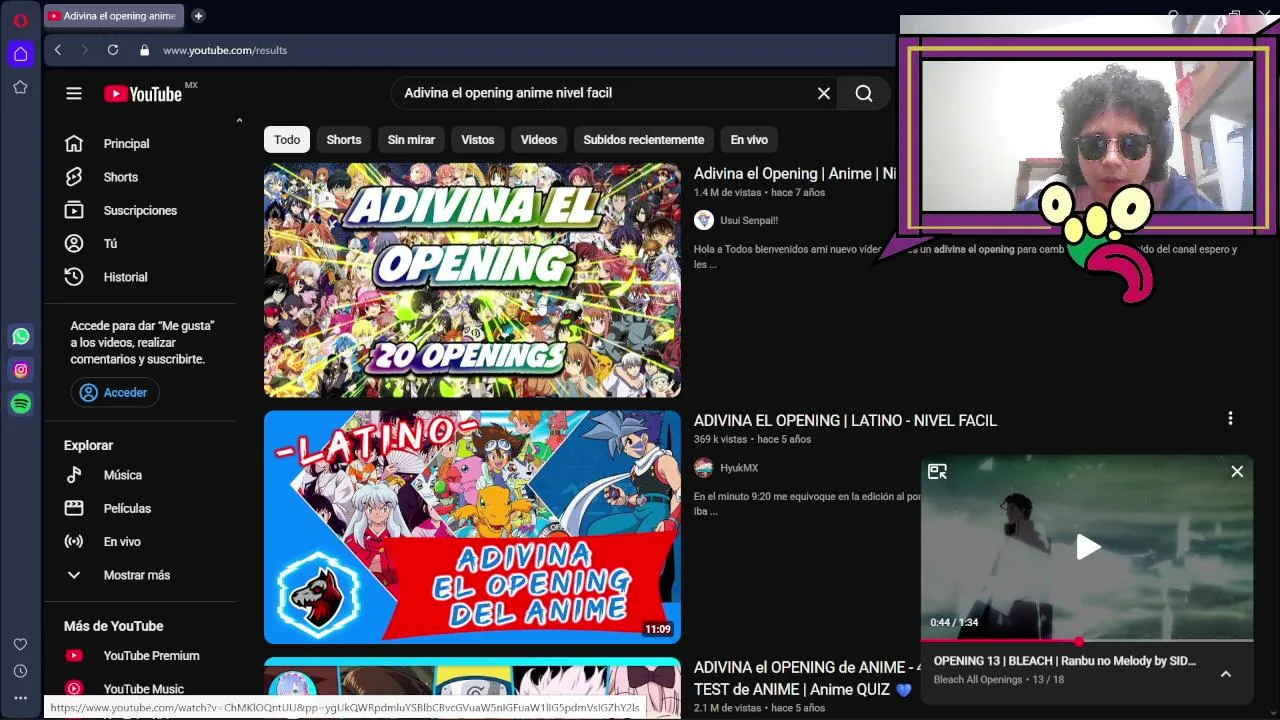1280x720 pixels.
Task: Click the browser address bar URL
Action: point(225,50)
